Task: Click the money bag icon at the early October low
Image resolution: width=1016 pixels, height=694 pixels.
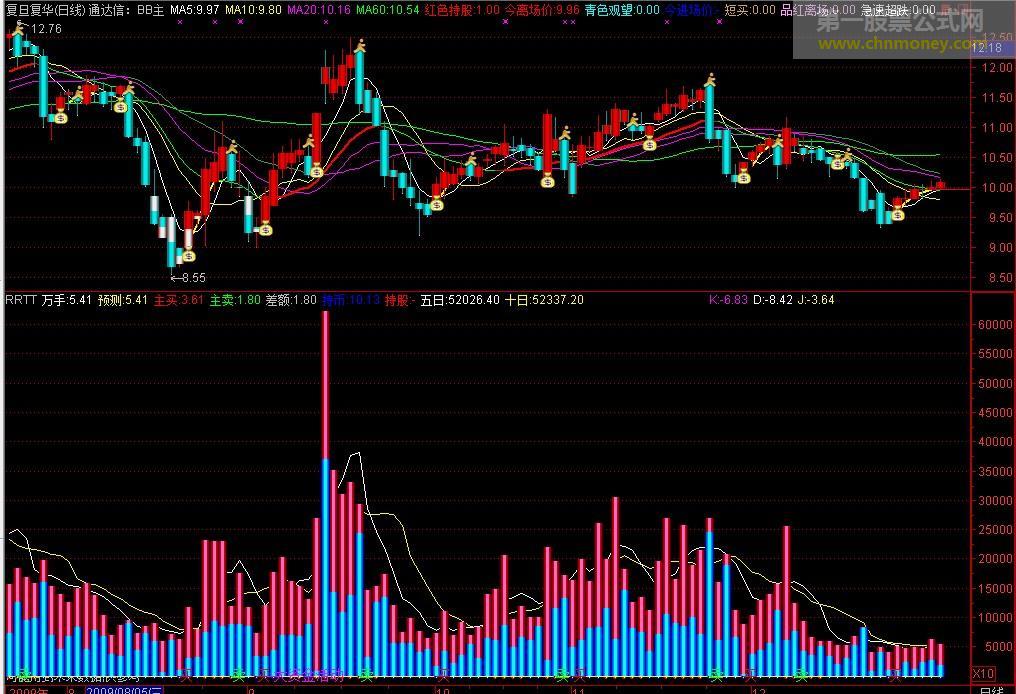Action: [x=437, y=205]
